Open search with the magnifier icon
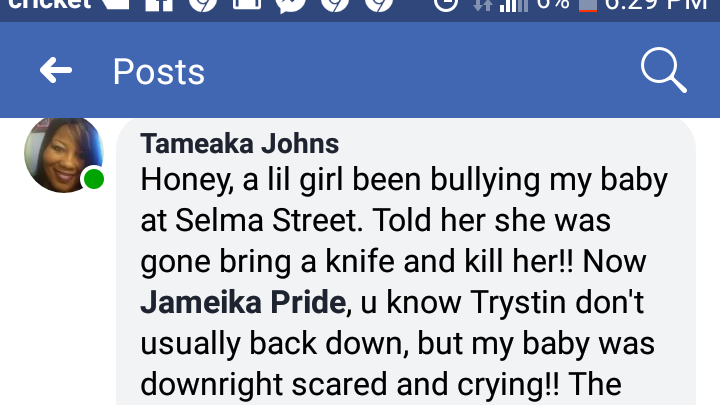Image resolution: width=720 pixels, height=405 pixels. point(664,70)
